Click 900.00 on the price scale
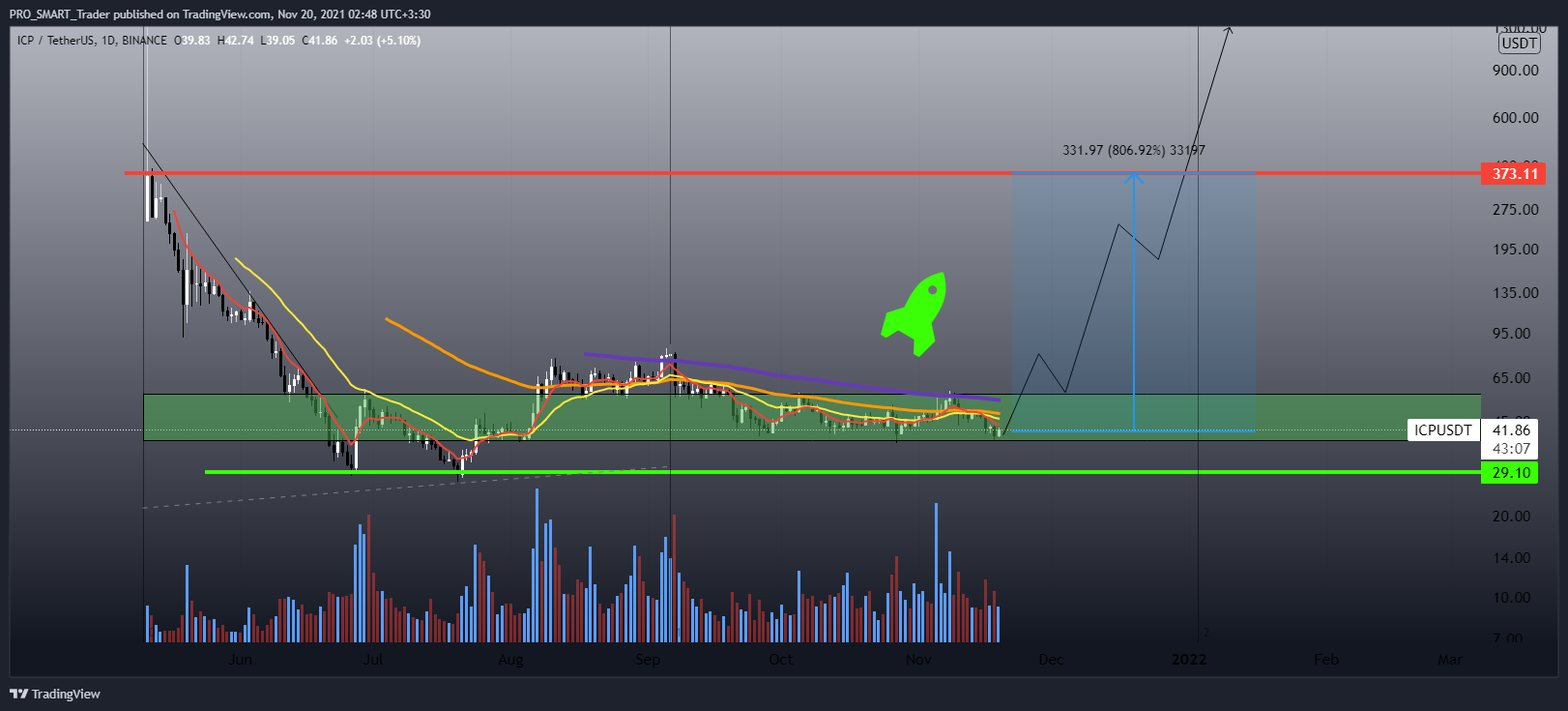 [x=1515, y=71]
